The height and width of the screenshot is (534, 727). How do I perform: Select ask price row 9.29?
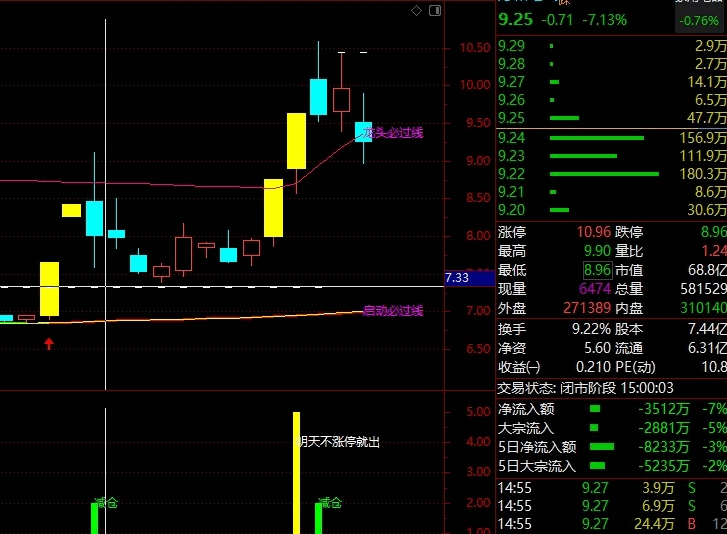pos(612,46)
